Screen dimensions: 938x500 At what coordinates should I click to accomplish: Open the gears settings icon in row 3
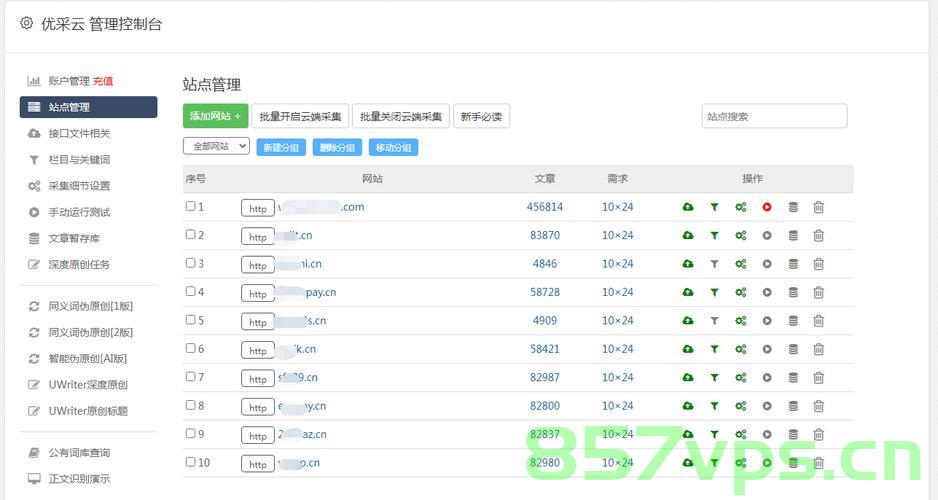741,264
